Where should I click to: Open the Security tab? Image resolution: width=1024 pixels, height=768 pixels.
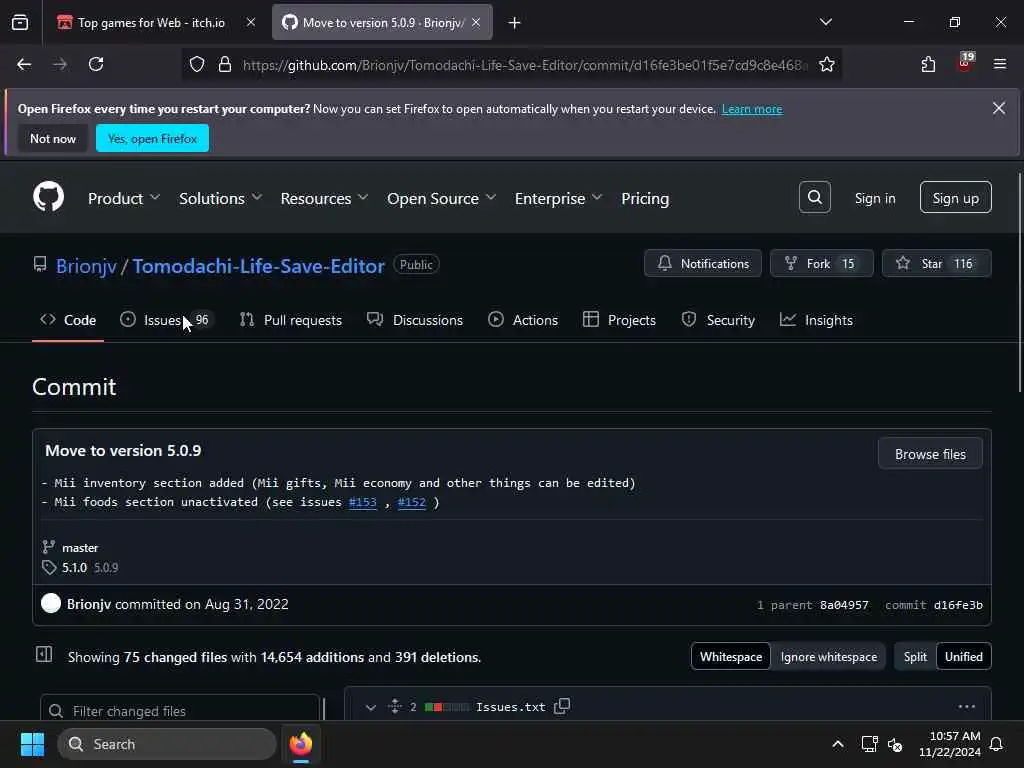tap(718, 320)
